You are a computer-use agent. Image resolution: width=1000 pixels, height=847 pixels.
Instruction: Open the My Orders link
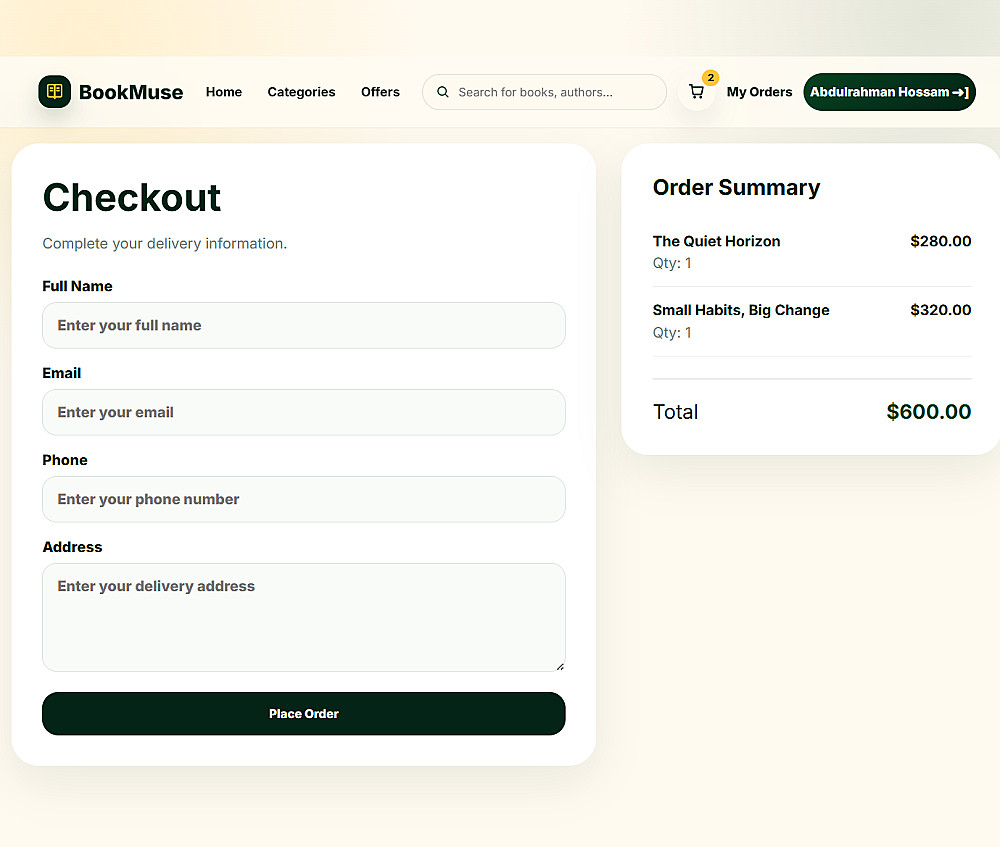click(x=760, y=92)
